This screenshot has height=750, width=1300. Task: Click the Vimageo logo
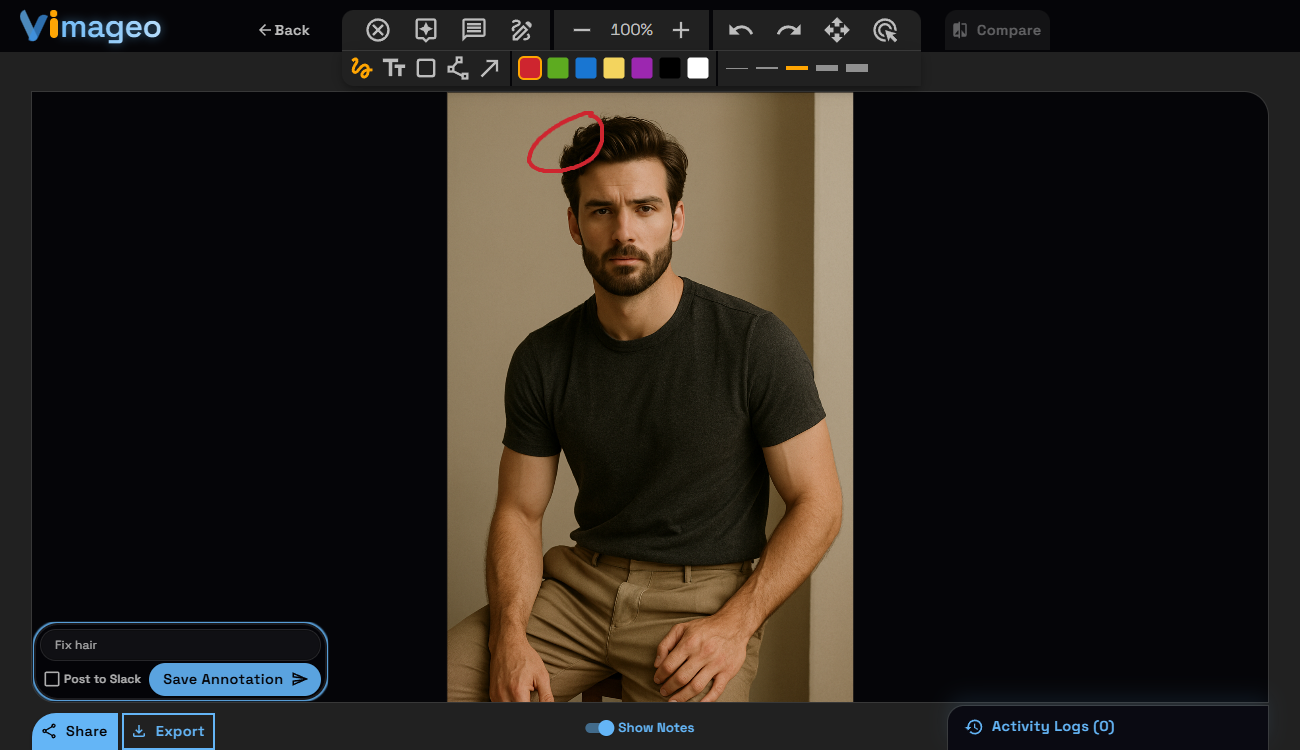point(90,27)
